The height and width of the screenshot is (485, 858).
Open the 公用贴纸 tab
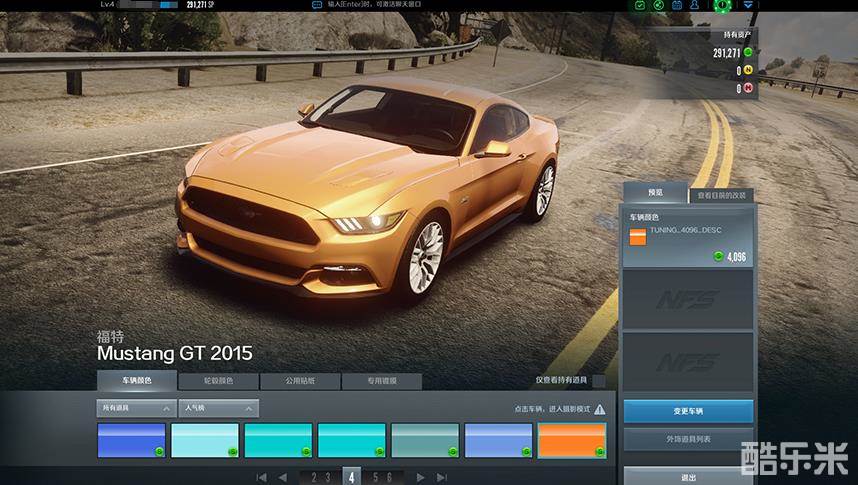(299, 381)
